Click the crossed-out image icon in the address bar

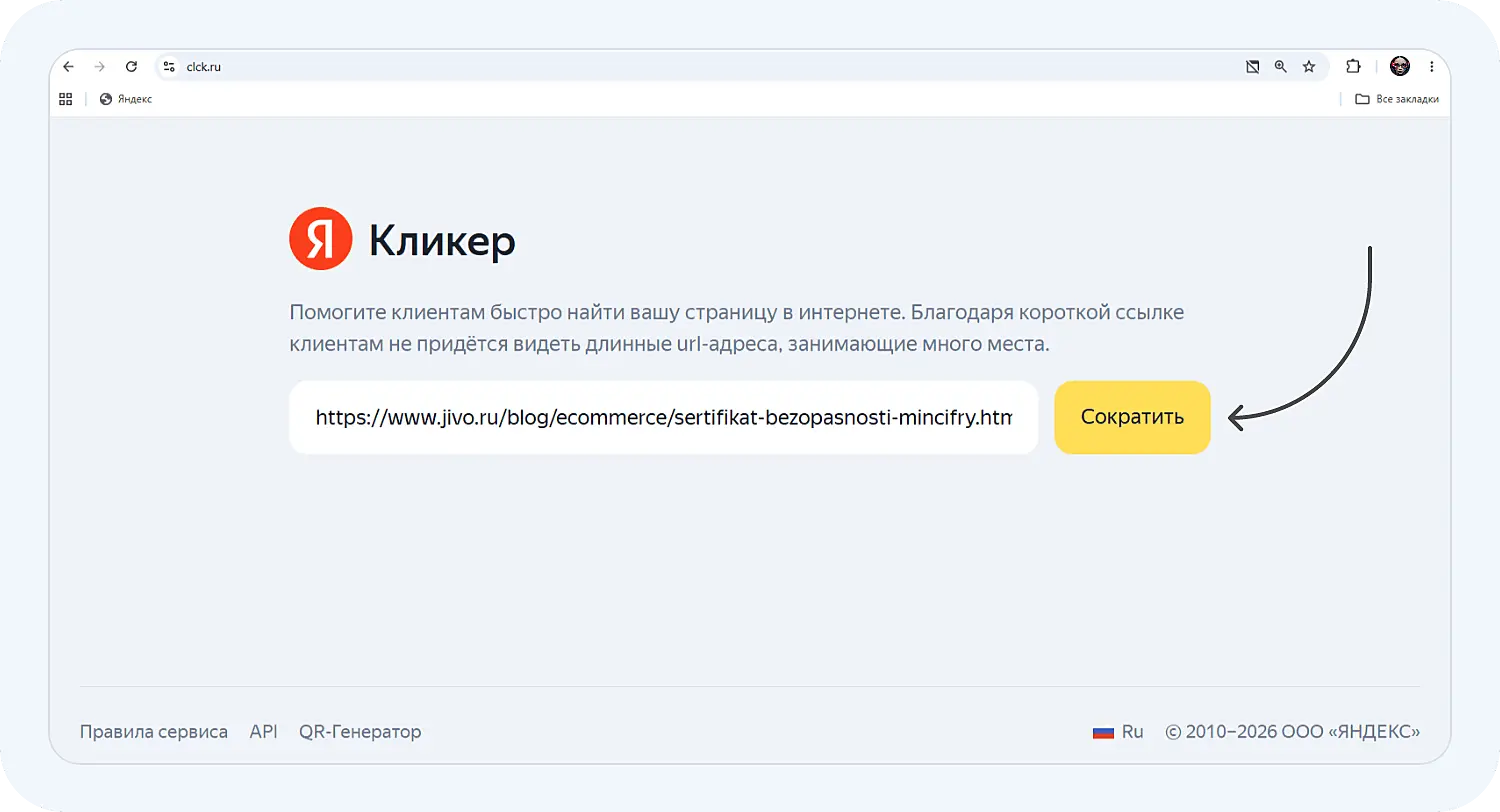pyautogui.click(x=1252, y=67)
